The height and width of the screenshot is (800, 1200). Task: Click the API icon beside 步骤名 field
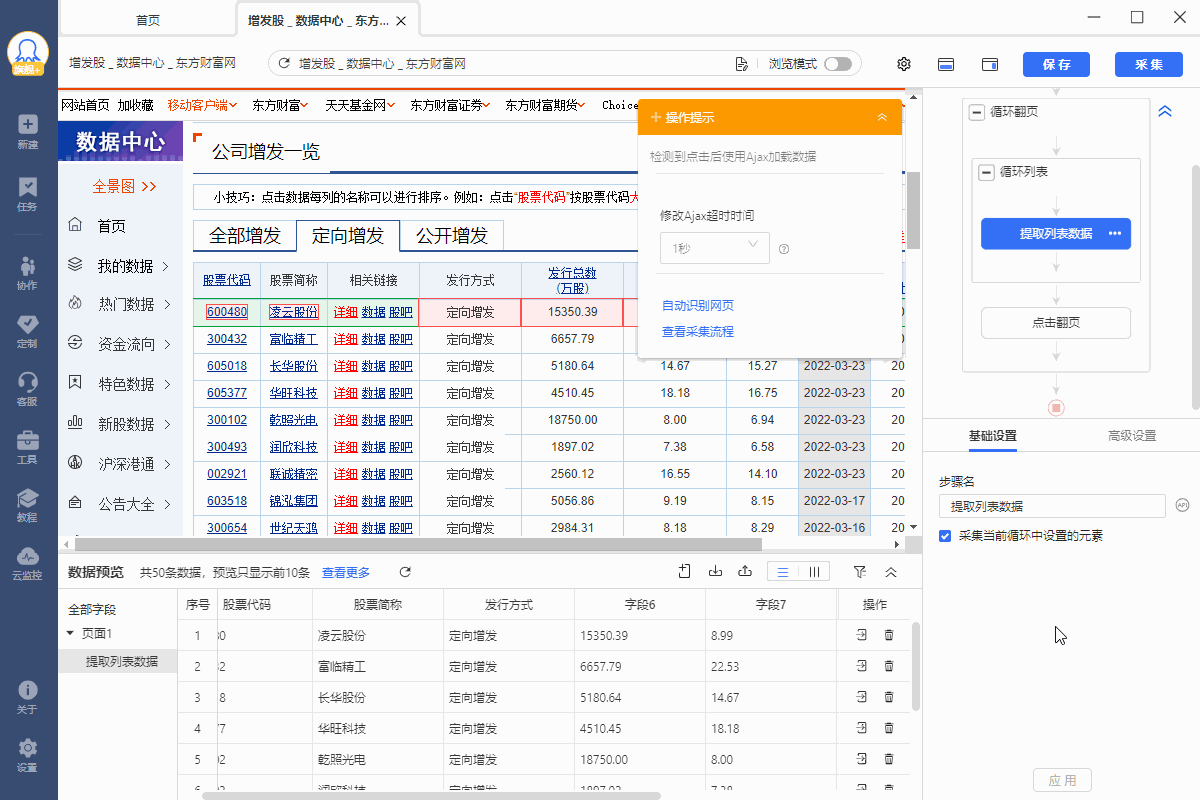tap(1182, 505)
